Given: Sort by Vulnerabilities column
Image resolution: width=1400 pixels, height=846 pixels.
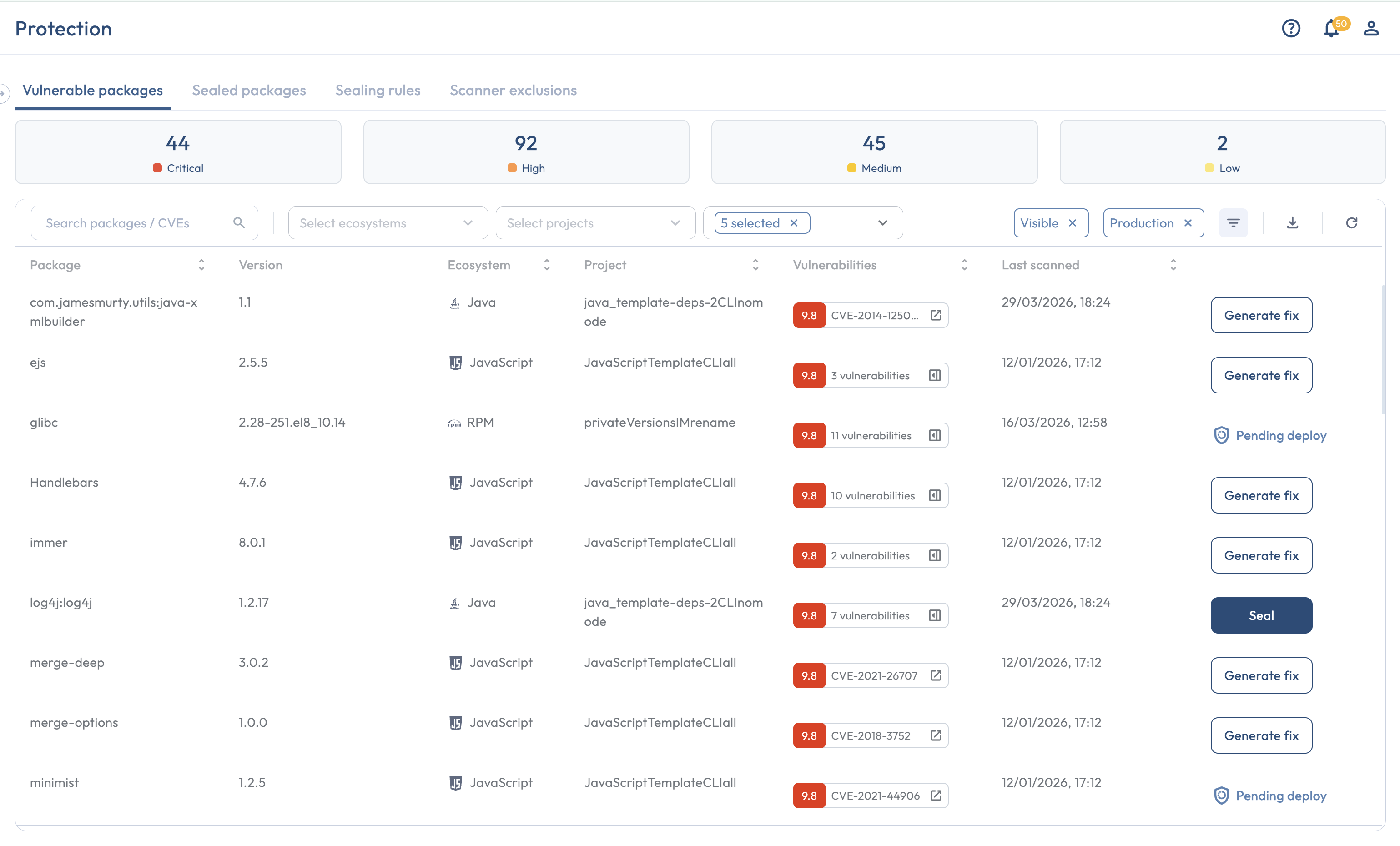Looking at the screenshot, I should (x=964, y=265).
